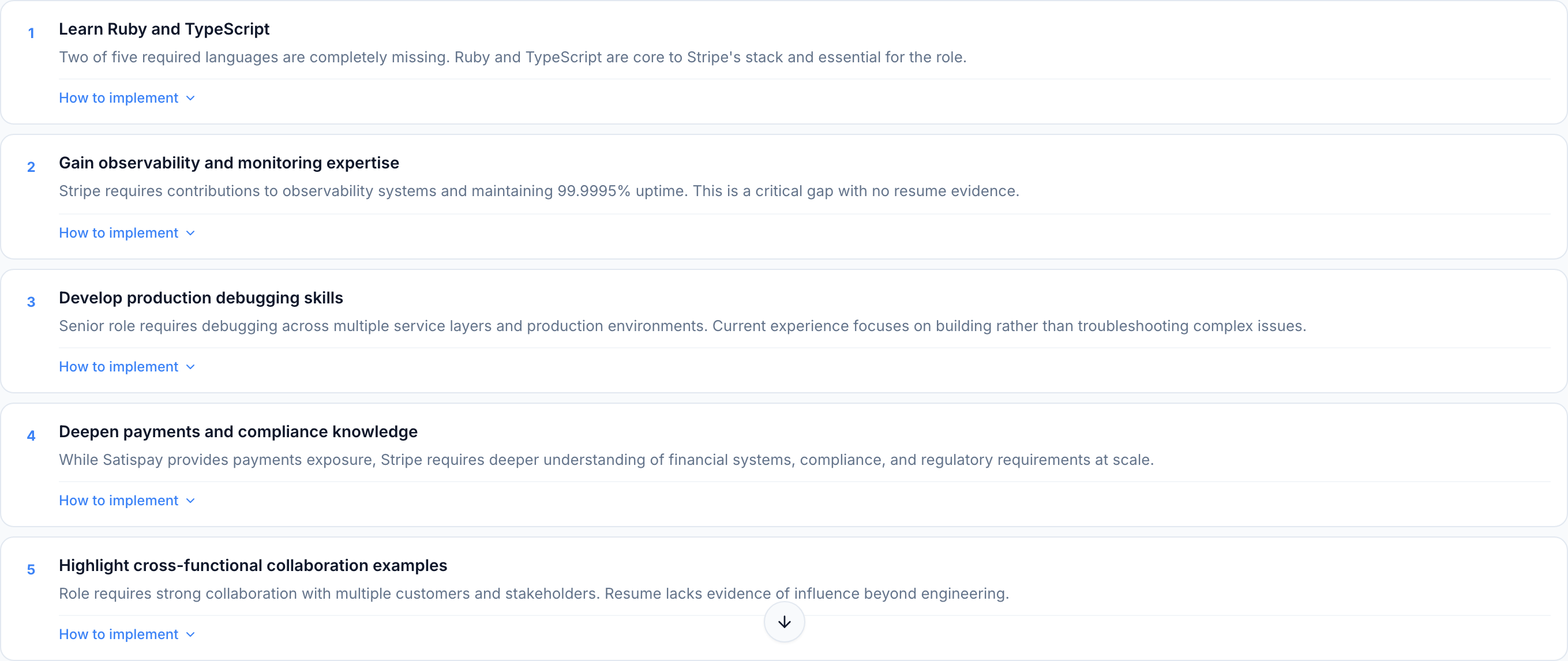Expand 'How to implement' under payments and compliance
Screen dimensions: 1568x661
click(119, 500)
